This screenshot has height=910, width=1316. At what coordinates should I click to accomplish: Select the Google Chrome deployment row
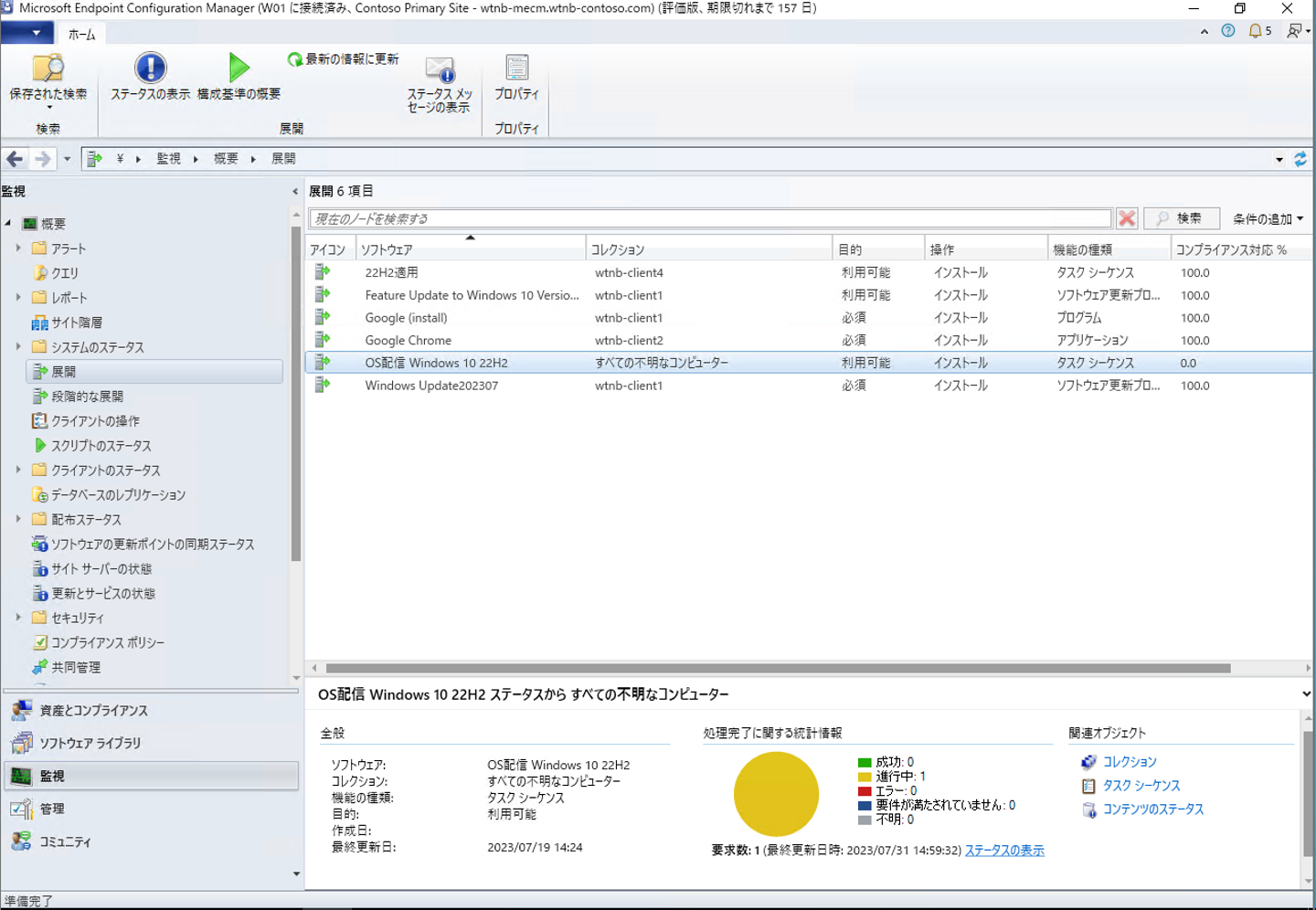tap(809, 340)
